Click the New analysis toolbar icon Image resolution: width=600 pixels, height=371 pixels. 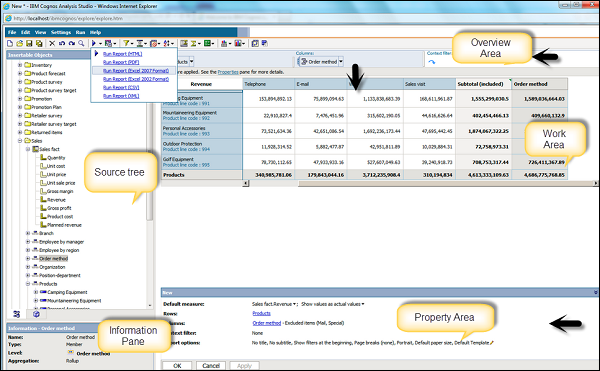10,44
